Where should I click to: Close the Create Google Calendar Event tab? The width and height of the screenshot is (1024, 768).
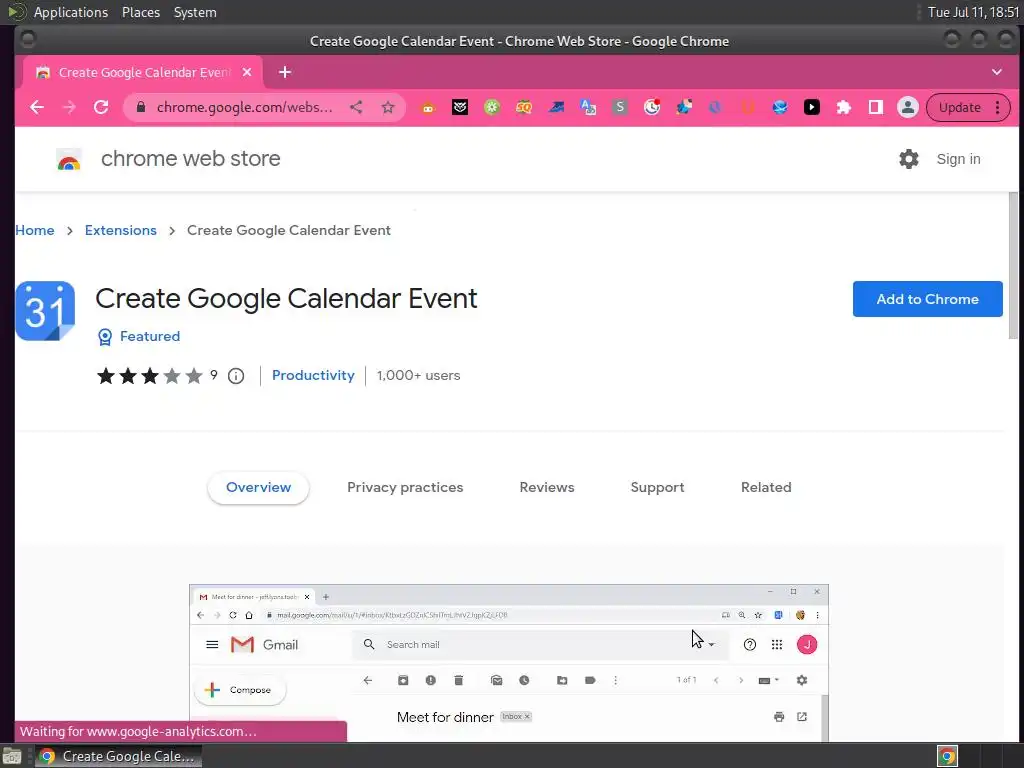pyautogui.click(x=247, y=72)
